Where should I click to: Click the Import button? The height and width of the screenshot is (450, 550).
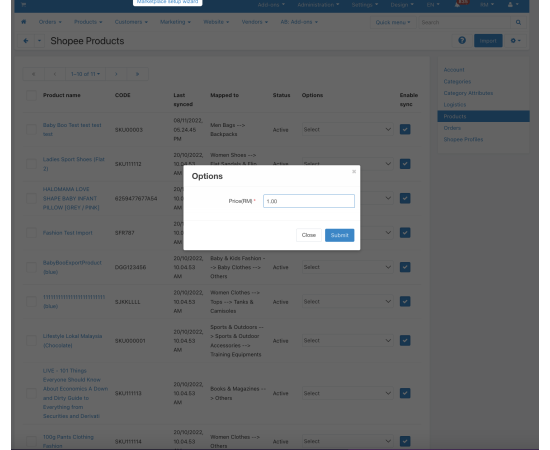pos(488,41)
